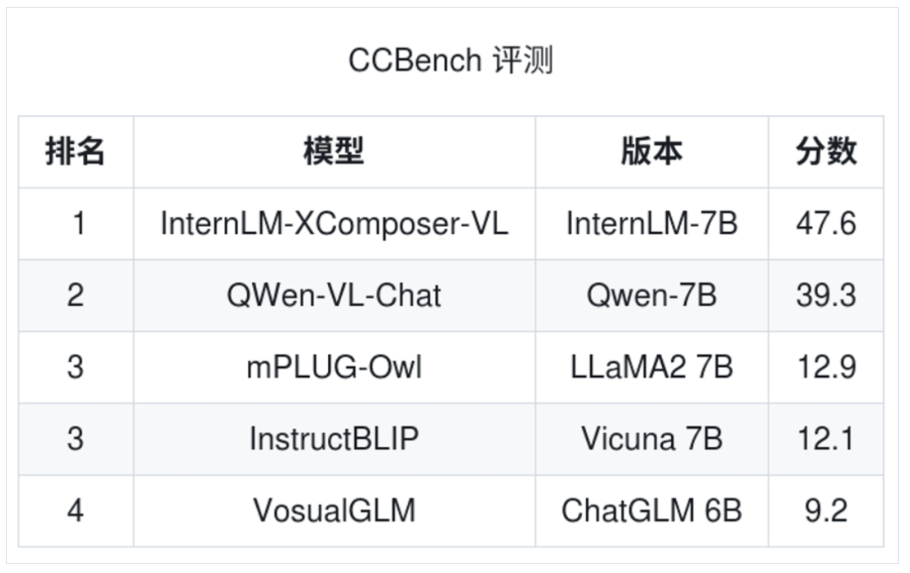Click the score 47.6 cell

click(826, 223)
